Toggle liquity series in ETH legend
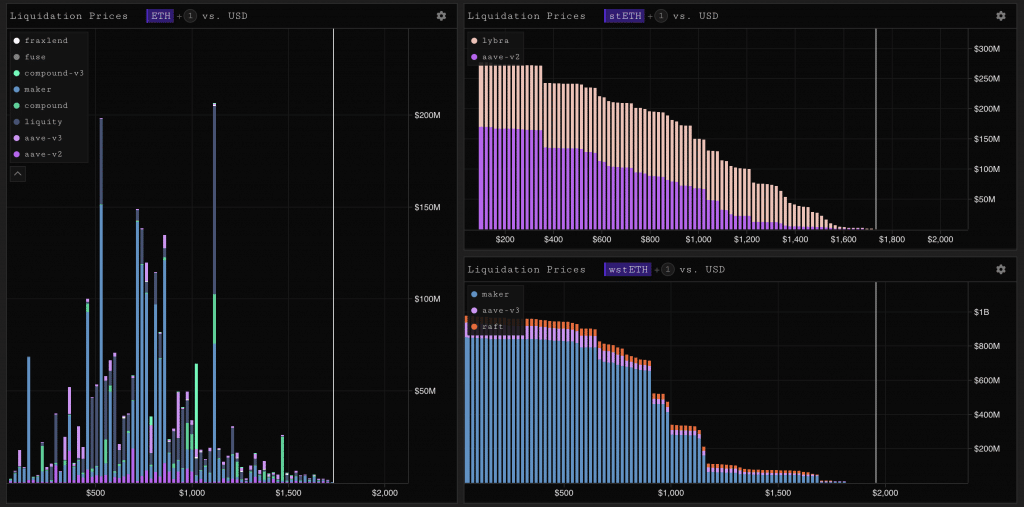Viewport: 1024px width, 507px height. (38, 122)
